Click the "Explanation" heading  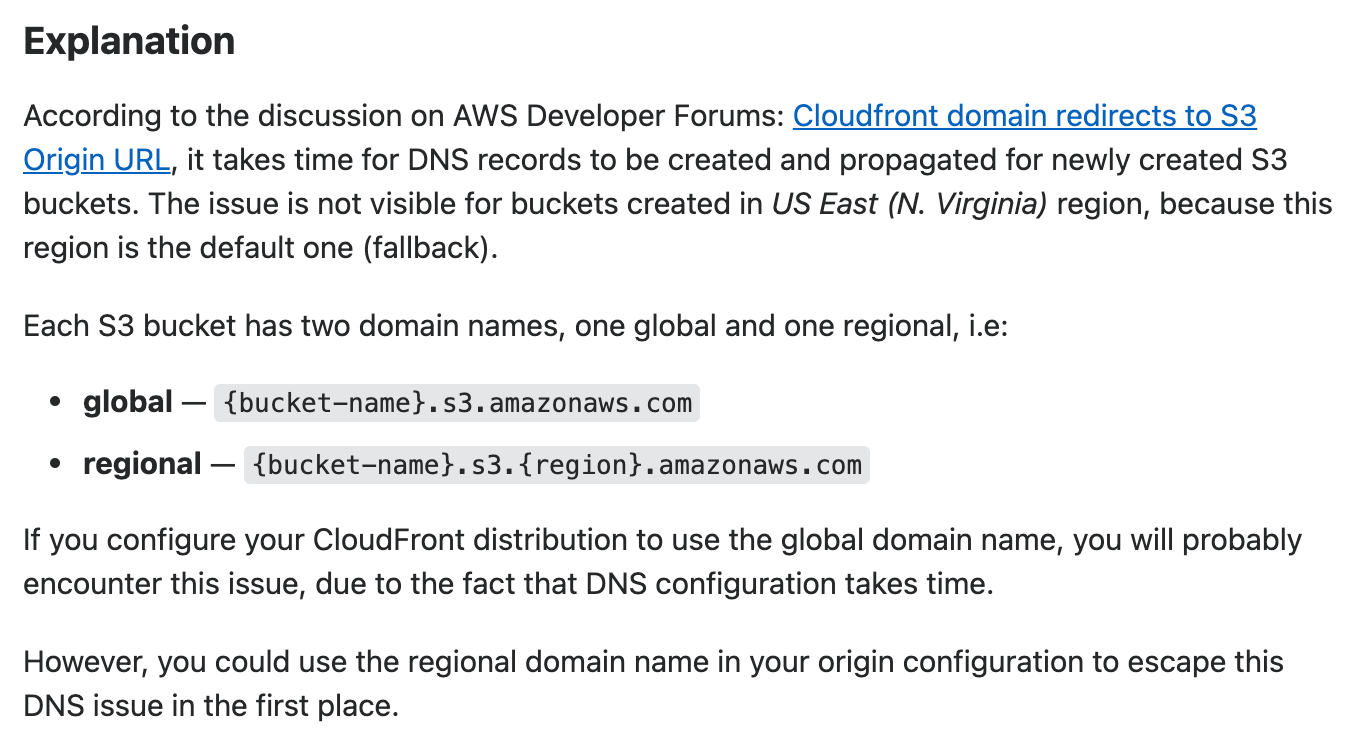pos(129,41)
